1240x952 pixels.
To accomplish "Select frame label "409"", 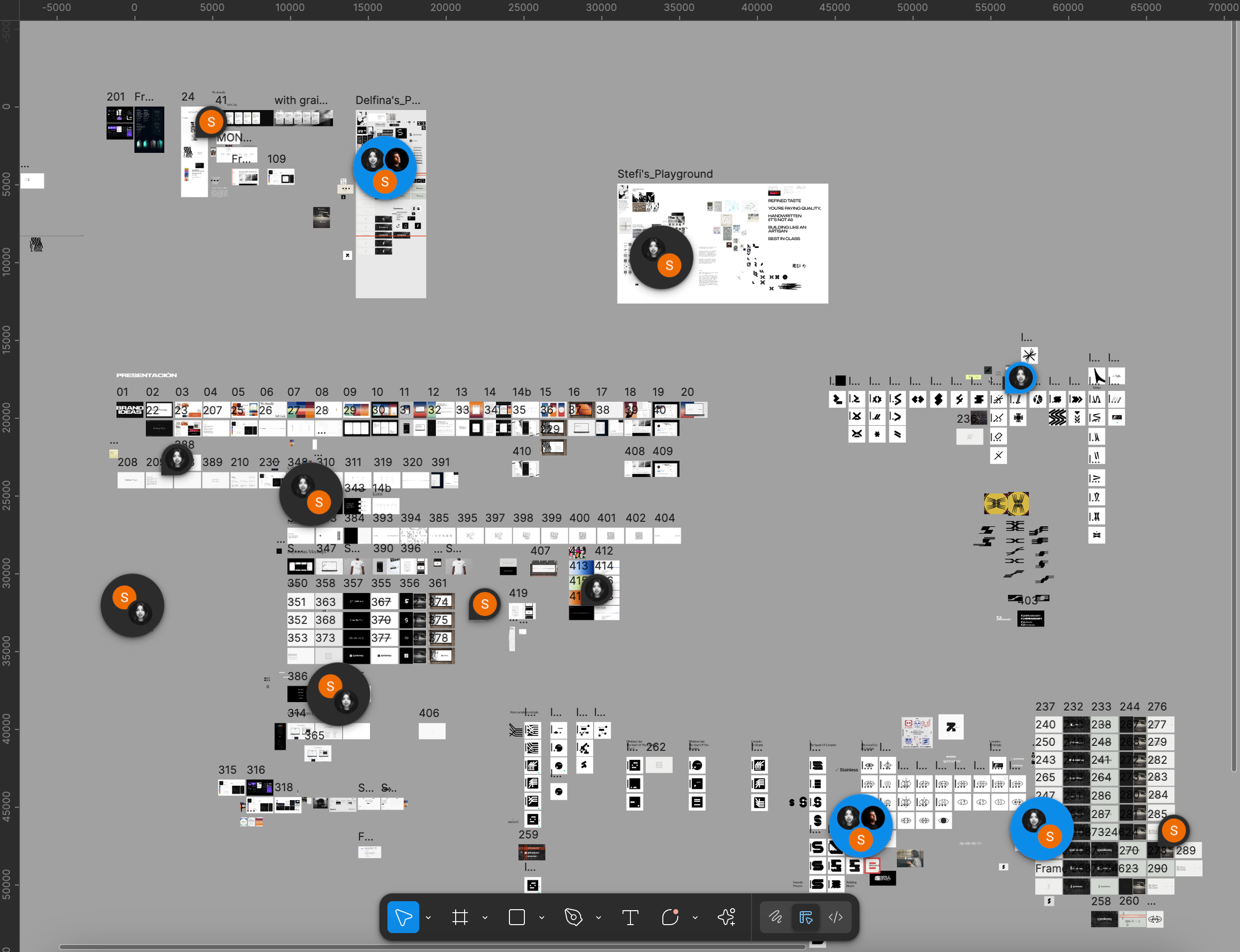I will point(662,451).
